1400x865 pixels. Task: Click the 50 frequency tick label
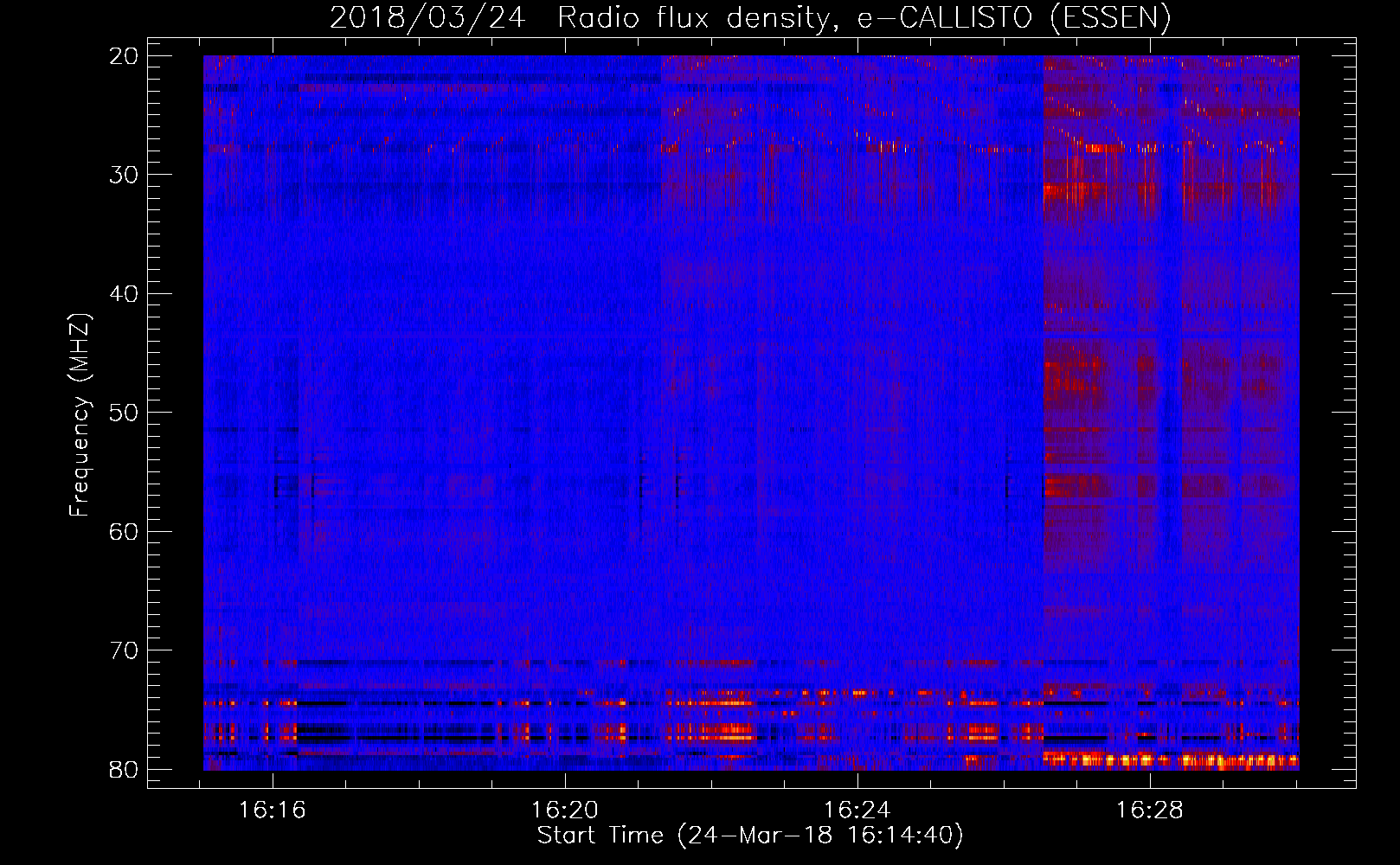click(x=124, y=413)
